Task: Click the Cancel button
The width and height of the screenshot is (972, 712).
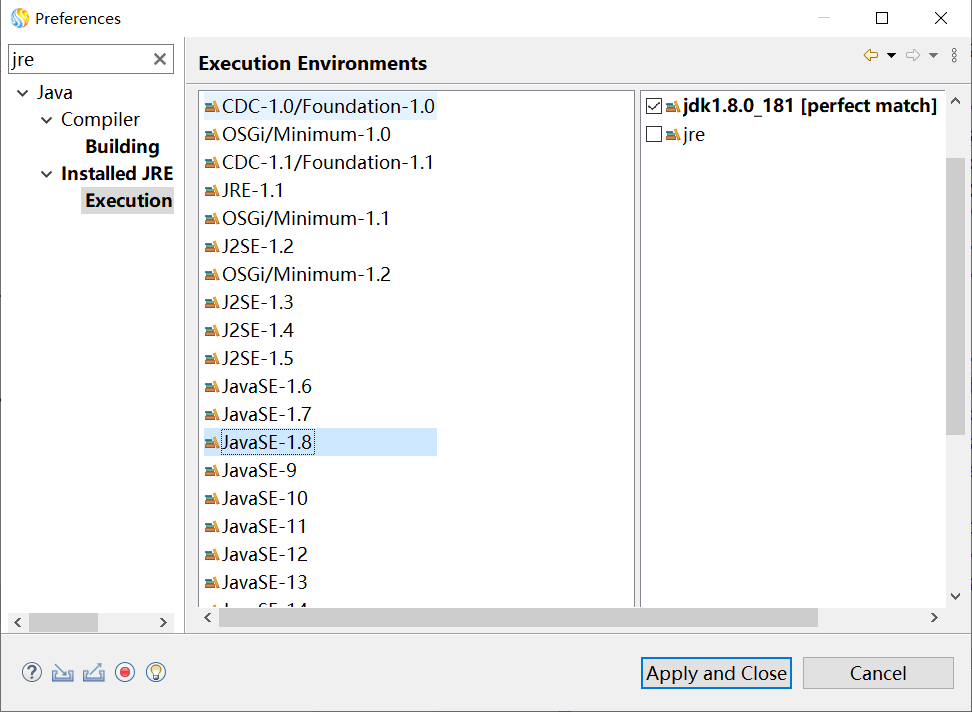Action: pos(878,673)
